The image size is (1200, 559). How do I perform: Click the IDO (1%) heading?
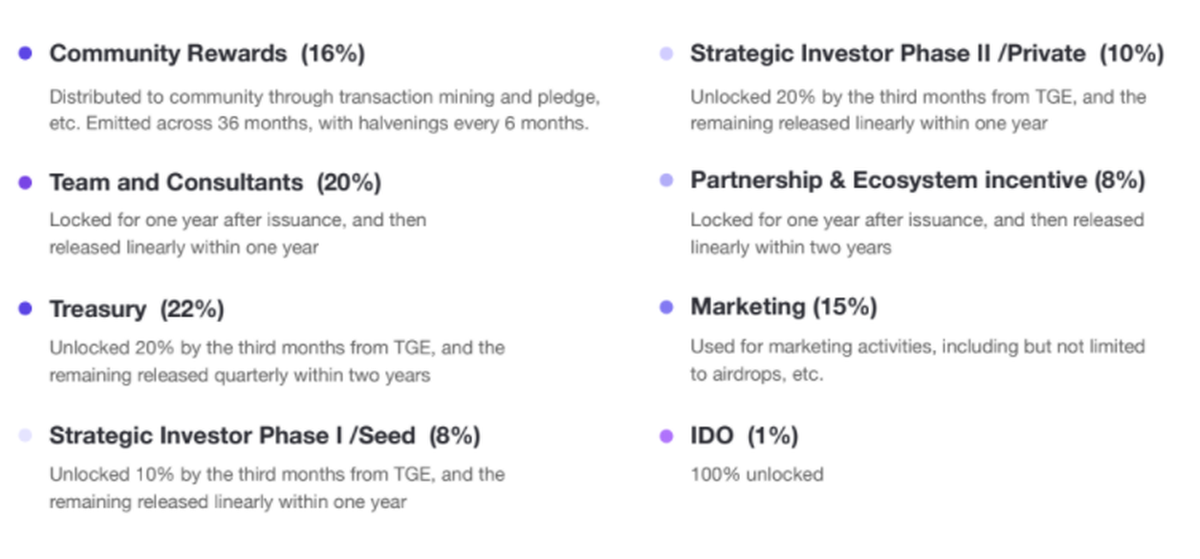click(x=744, y=436)
